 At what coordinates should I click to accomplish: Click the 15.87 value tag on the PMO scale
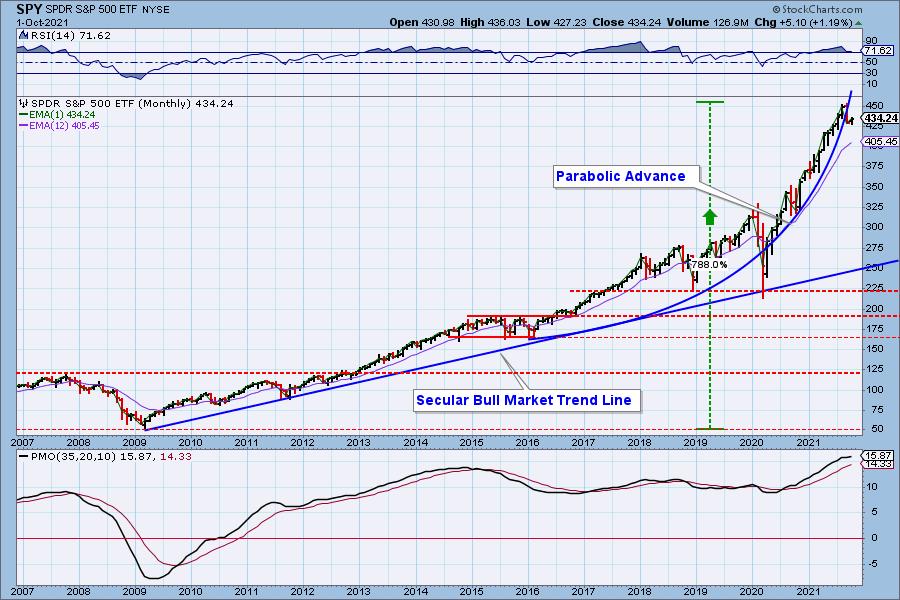[x=879, y=455]
